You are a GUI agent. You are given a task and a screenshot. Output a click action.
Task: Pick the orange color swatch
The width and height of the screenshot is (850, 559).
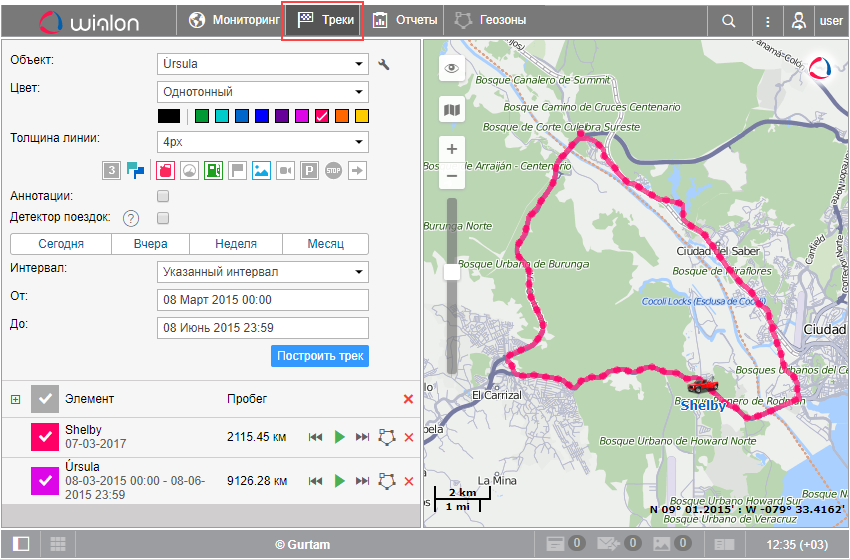click(x=342, y=116)
